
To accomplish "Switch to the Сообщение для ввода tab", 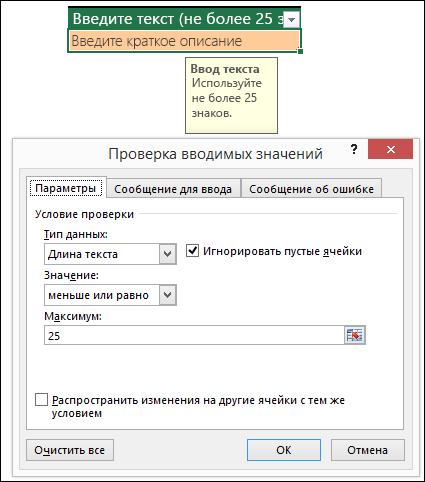I will coord(173,189).
